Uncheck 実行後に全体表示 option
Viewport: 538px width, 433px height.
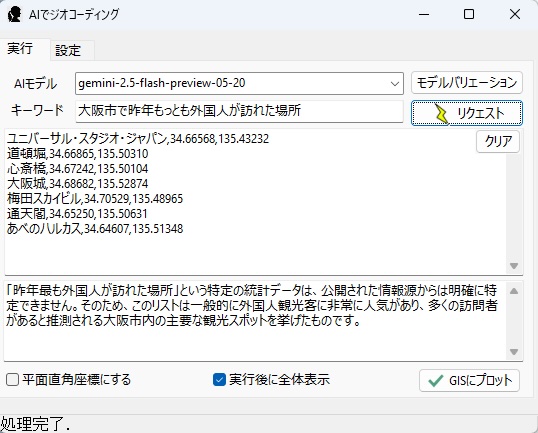pos(219,380)
